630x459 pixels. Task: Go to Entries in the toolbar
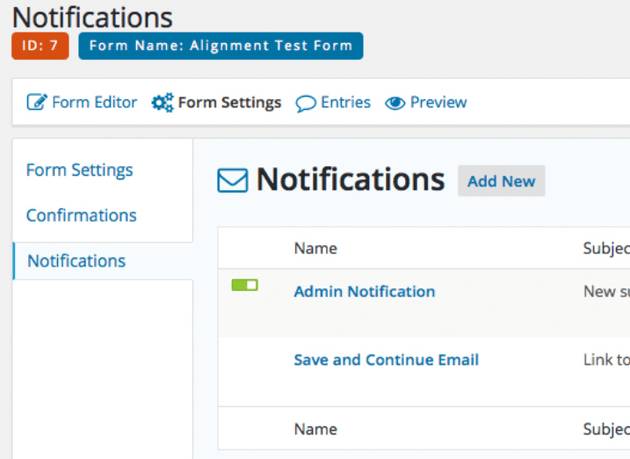[346, 102]
